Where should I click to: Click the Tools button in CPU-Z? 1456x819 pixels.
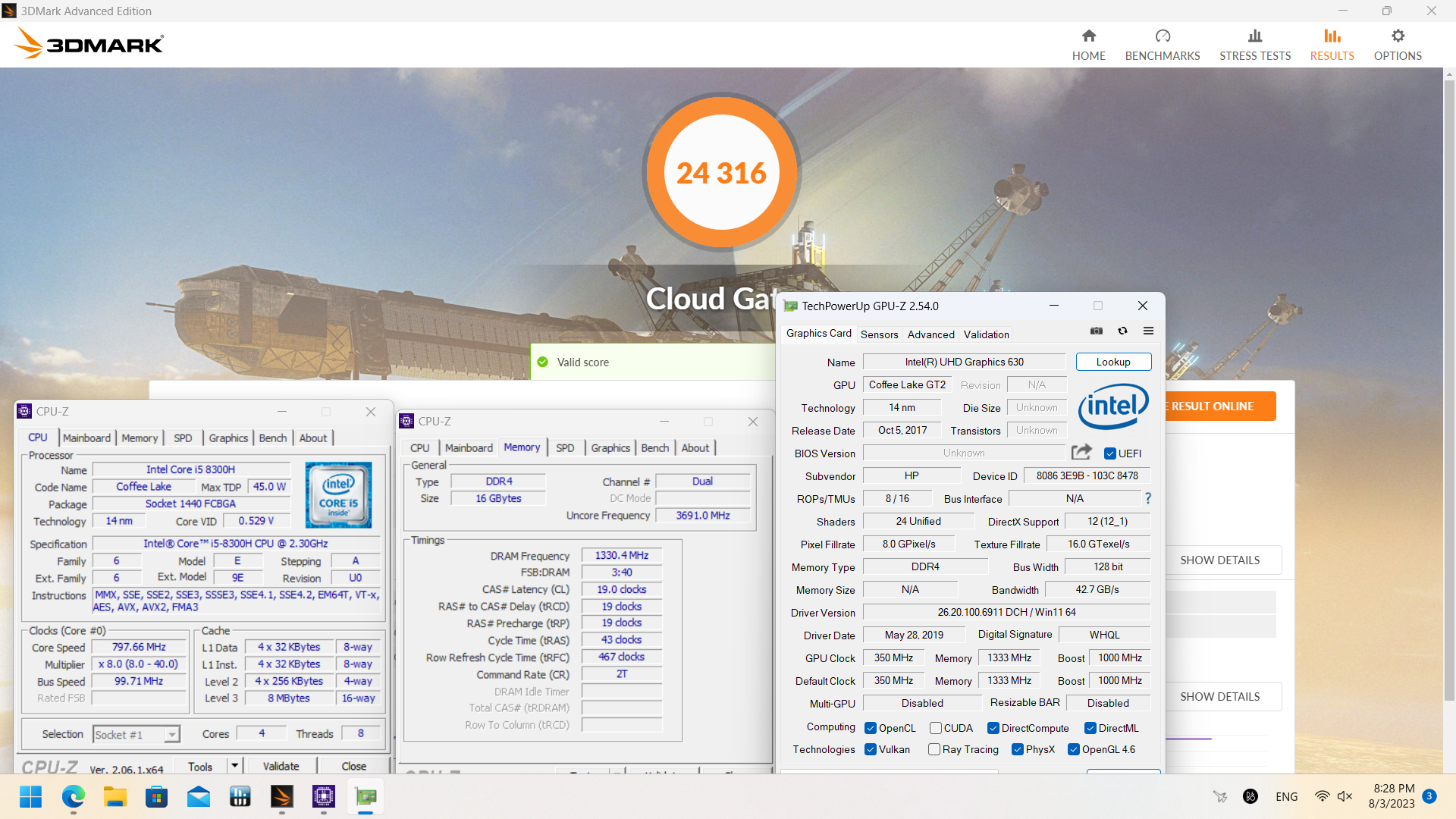coord(200,766)
